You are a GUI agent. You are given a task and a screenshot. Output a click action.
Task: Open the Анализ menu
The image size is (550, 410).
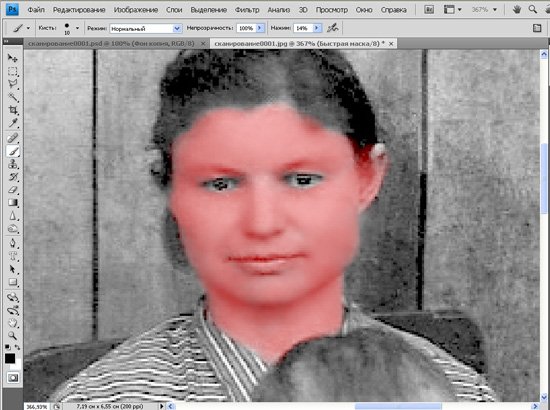279,10
